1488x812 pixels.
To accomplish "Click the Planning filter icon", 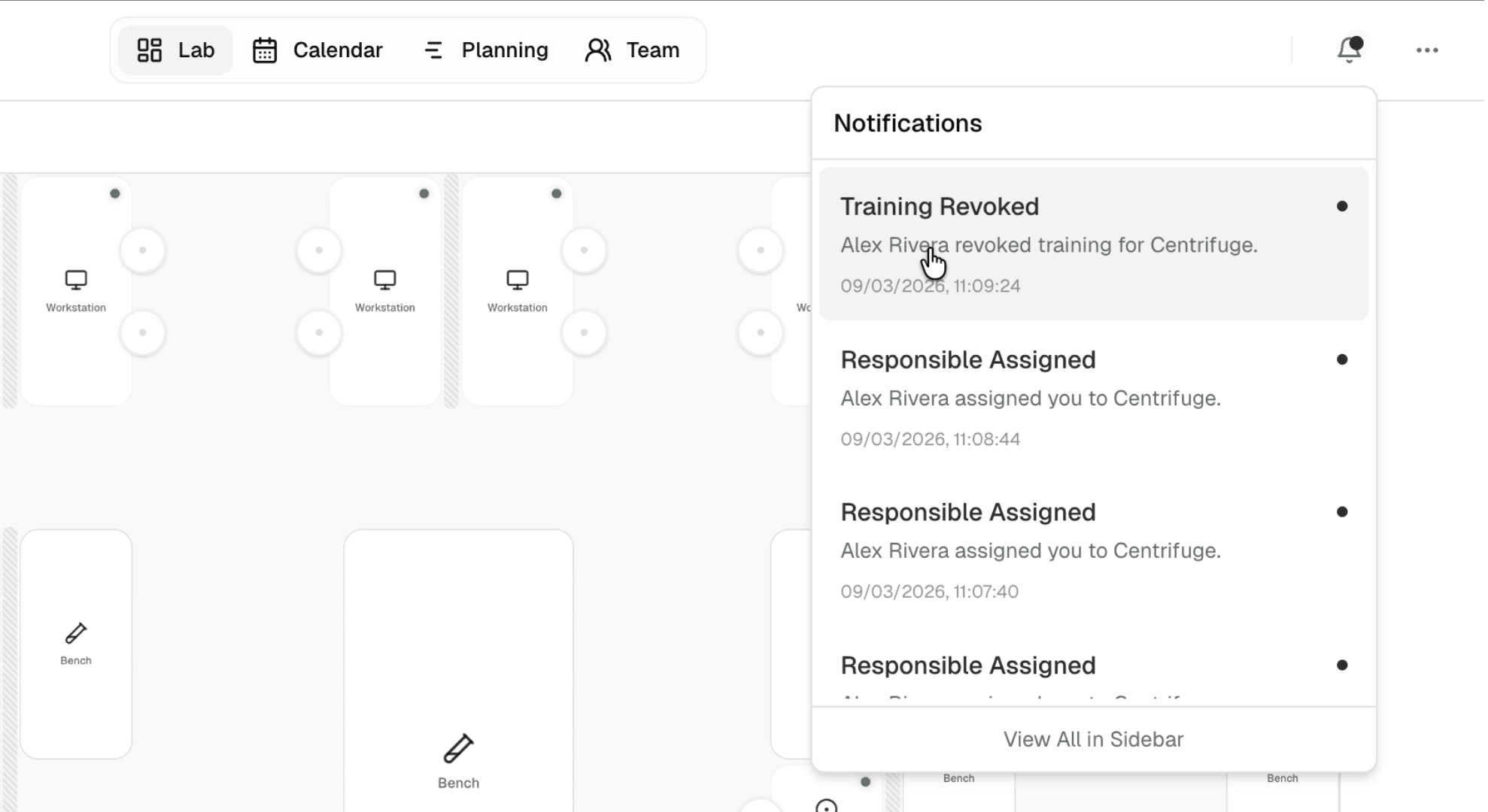I will tap(433, 50).
